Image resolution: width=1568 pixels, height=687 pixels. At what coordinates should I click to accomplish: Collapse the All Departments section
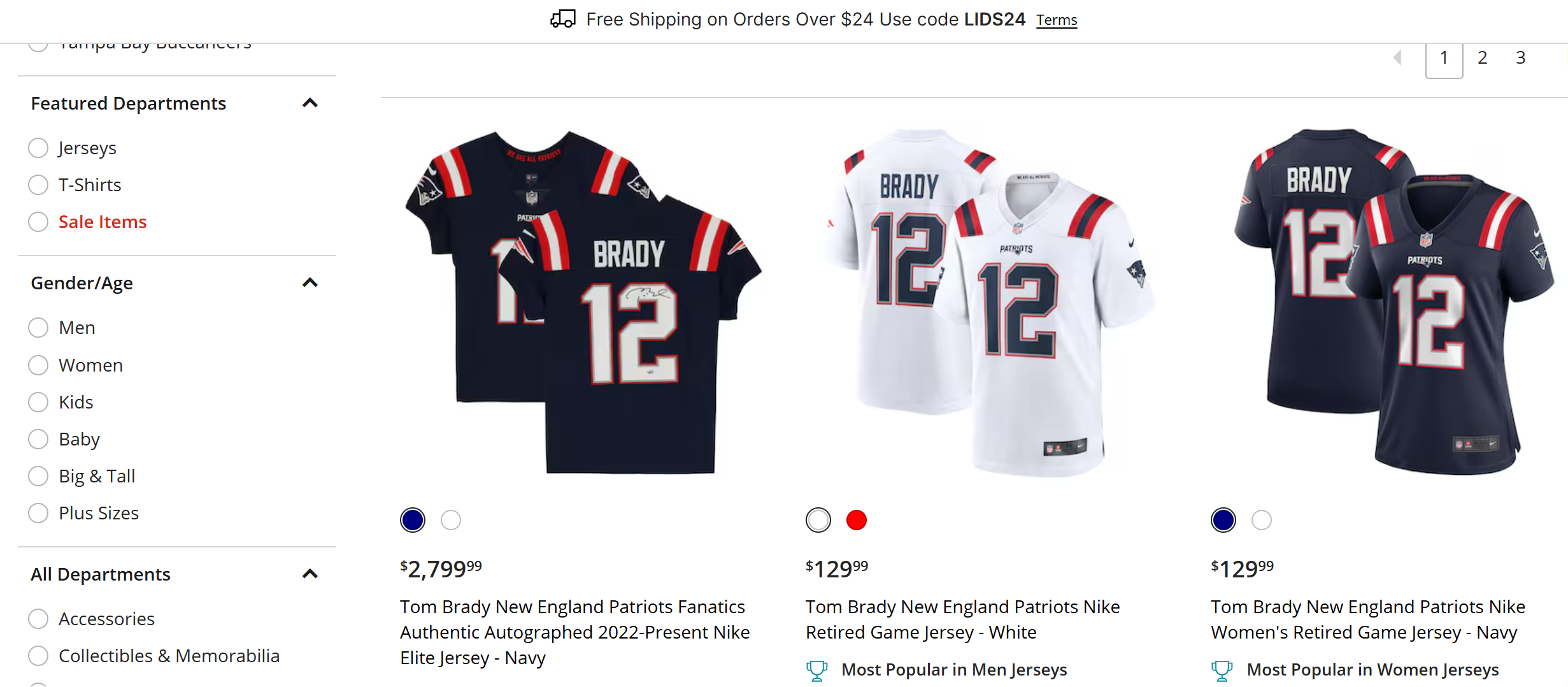point(310,574)
